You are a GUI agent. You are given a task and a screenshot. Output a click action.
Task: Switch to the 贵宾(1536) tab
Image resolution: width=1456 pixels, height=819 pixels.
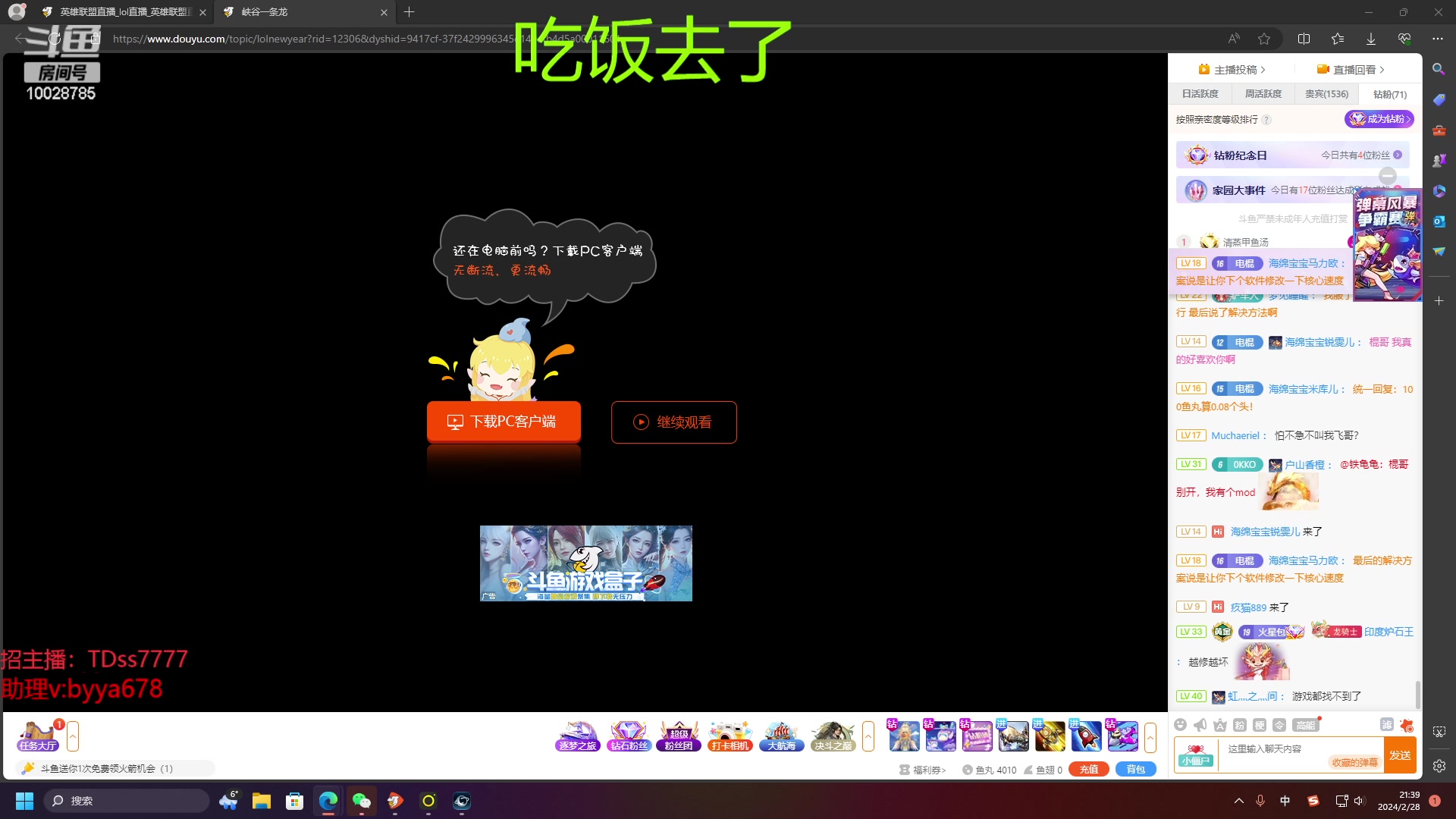tap(1326, 94)
